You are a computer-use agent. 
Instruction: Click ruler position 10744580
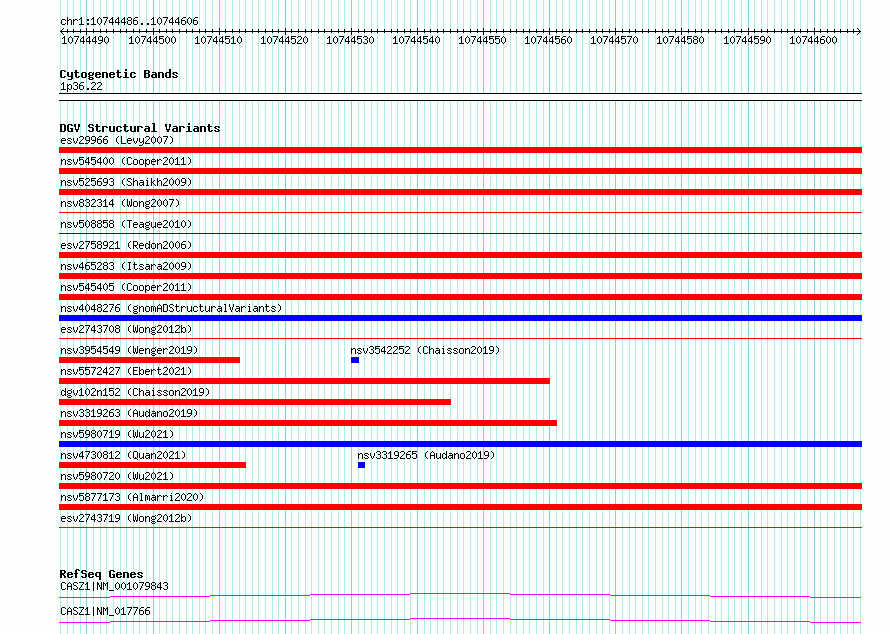point(680,40)
